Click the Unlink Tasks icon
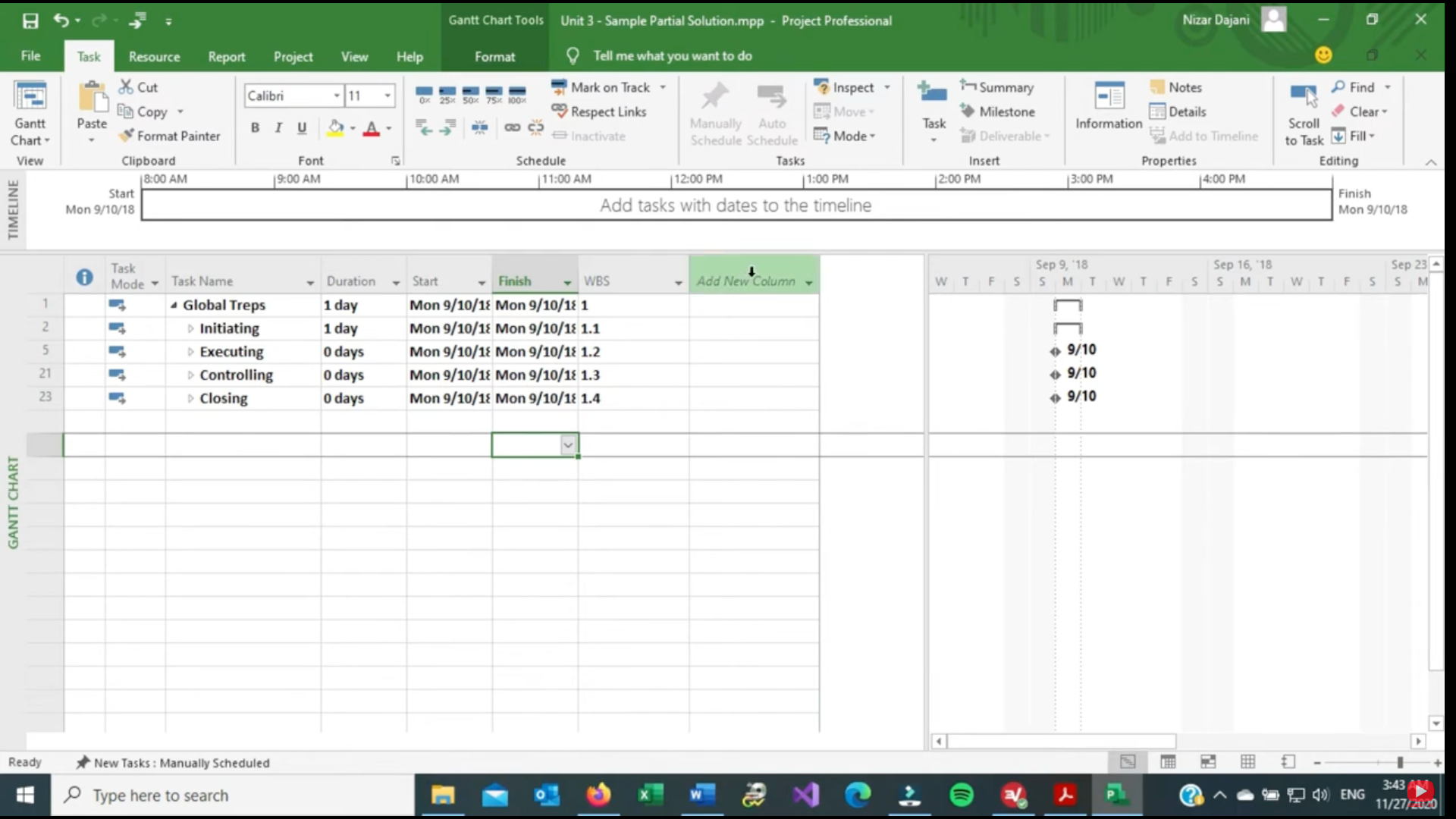 click(536, 127)
